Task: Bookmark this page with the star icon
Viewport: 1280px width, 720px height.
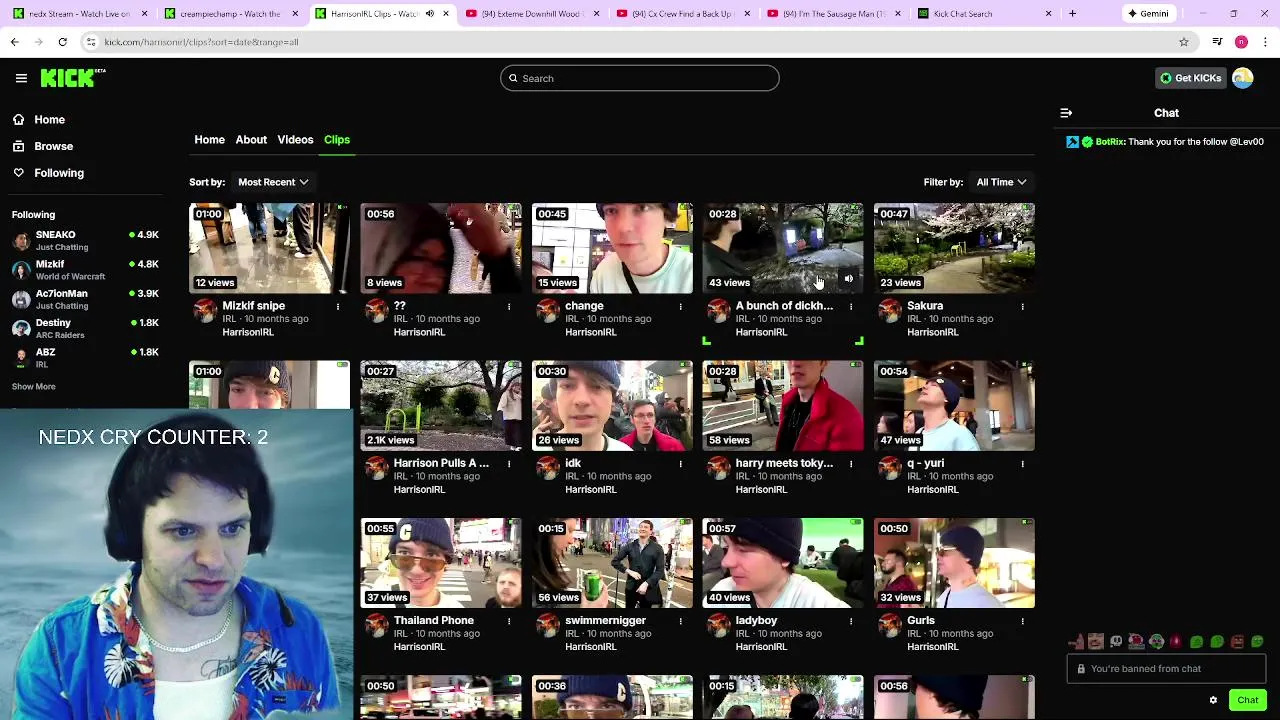Action: [x=1184, y=42]
